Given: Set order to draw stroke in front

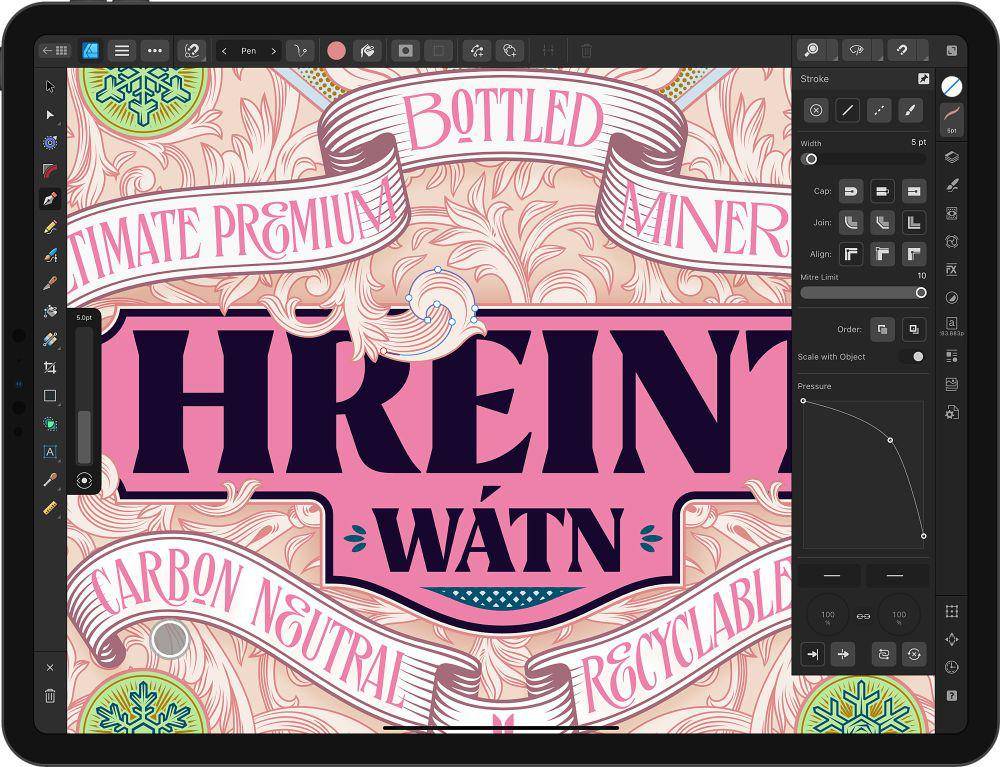Looking at the screenshot, I should 914,329.
